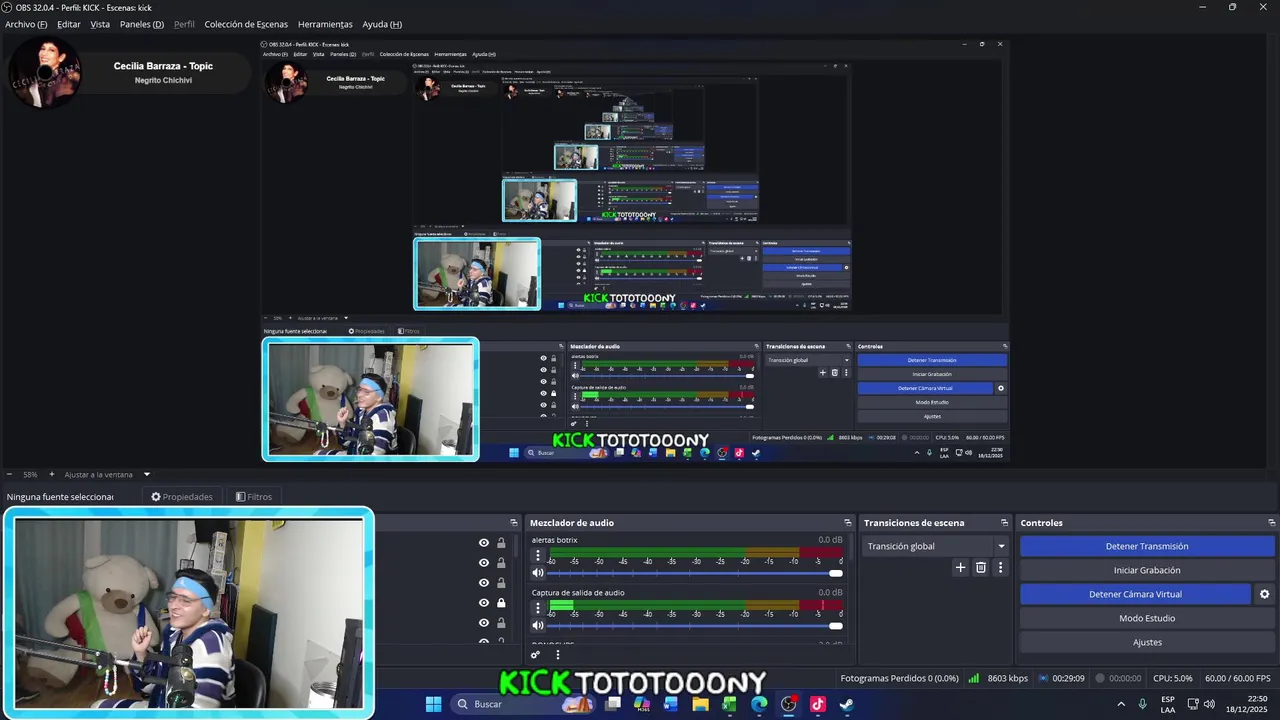Undock the Controles panel
Screen dimensions: 1280x720
tap(1271, 523)
